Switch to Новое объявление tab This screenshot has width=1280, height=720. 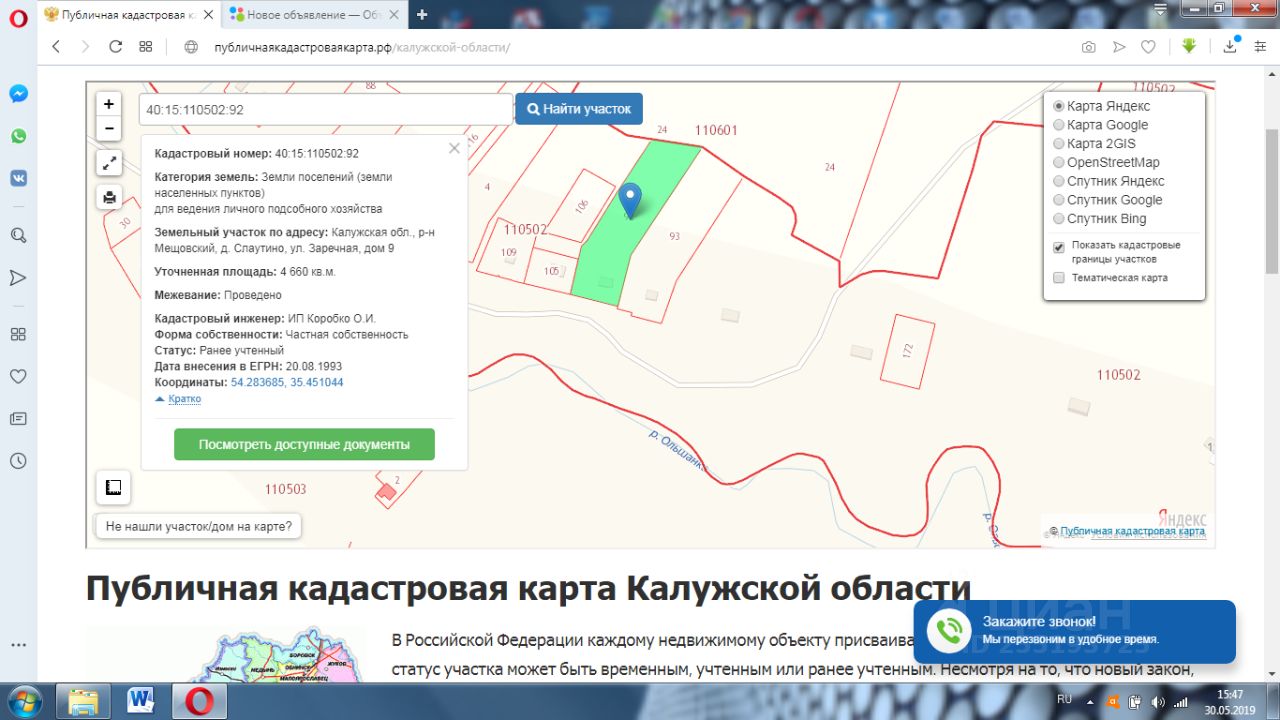point(315,14)
